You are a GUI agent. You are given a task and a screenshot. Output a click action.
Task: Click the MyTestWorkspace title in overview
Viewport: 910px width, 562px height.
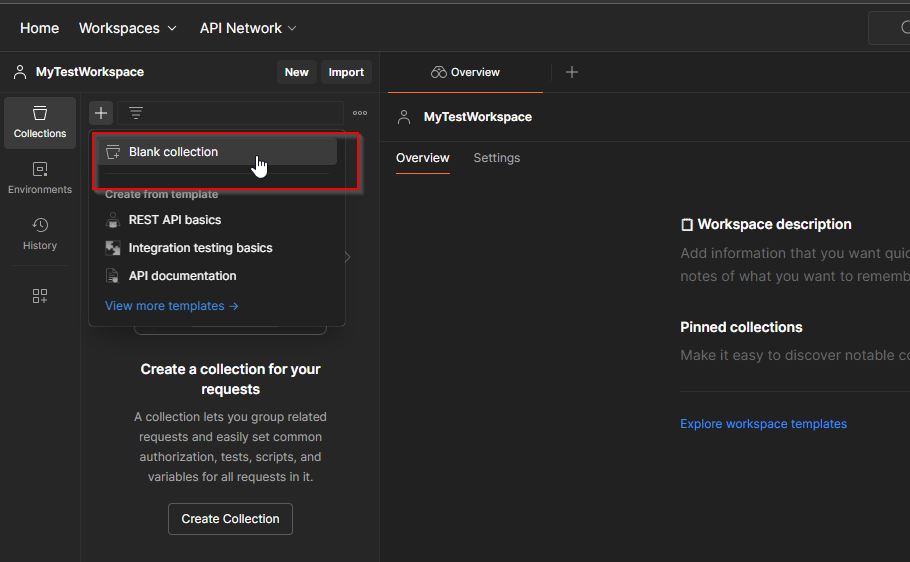[478, 117]
